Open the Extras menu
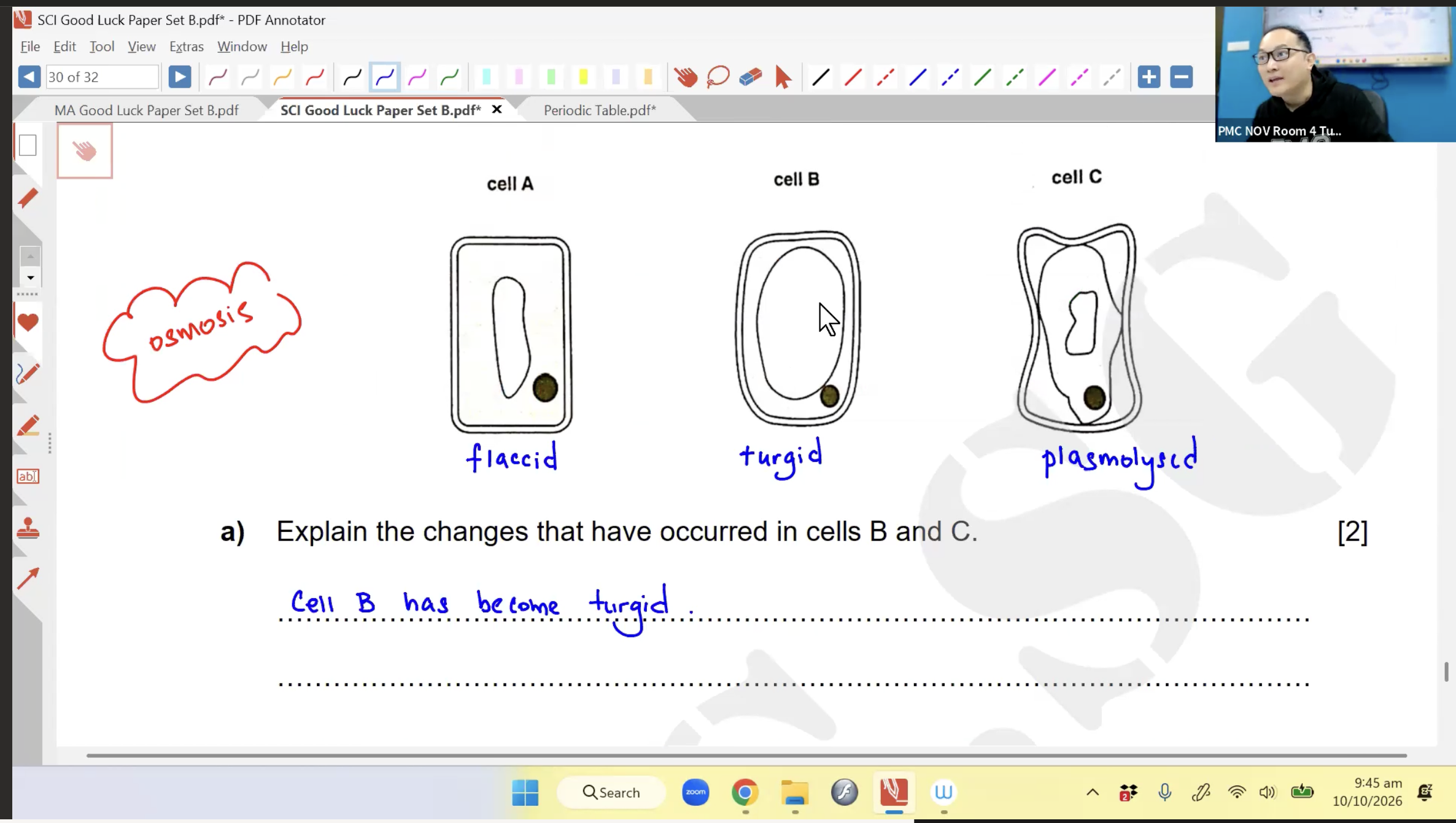Image resolution: width=1456 pixels, height=823 pixels. (187, 47)
